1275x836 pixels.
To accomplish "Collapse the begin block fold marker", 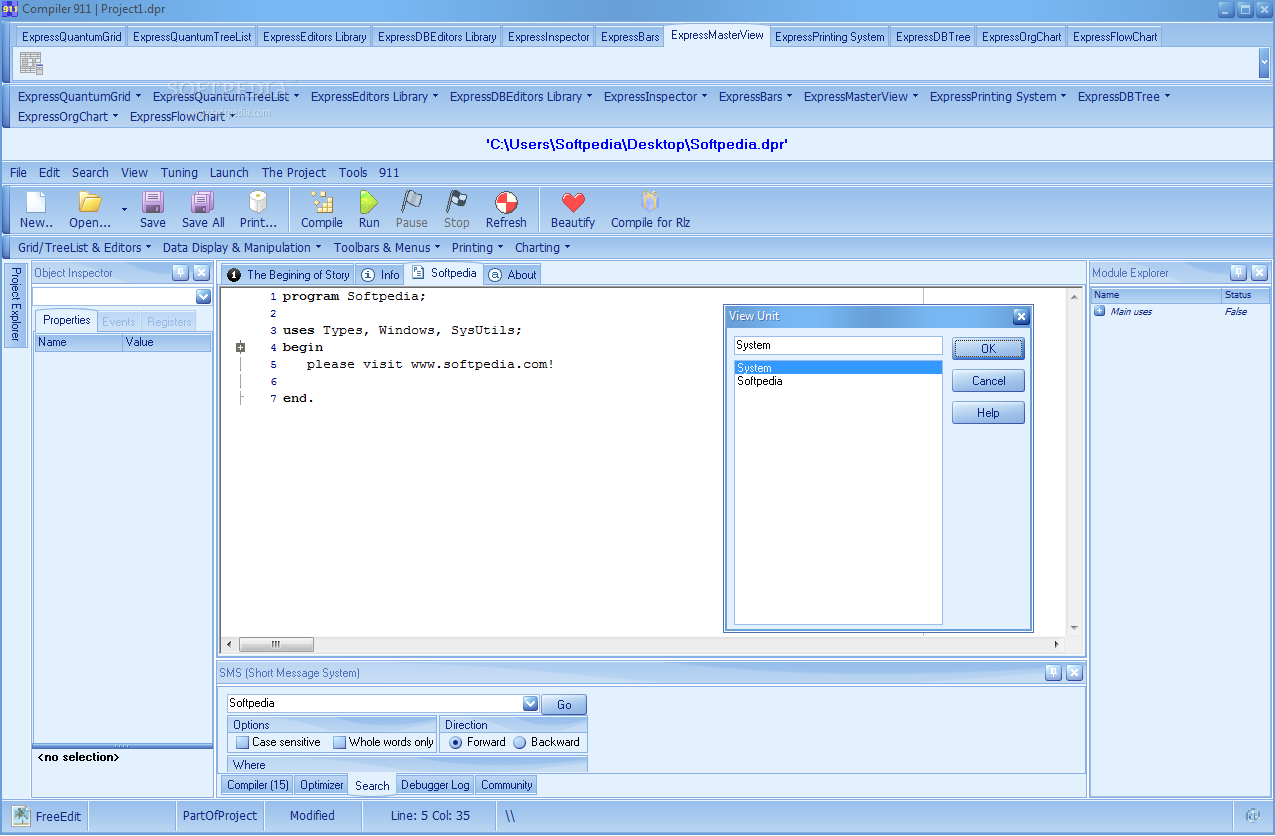I will pos(240,347).
